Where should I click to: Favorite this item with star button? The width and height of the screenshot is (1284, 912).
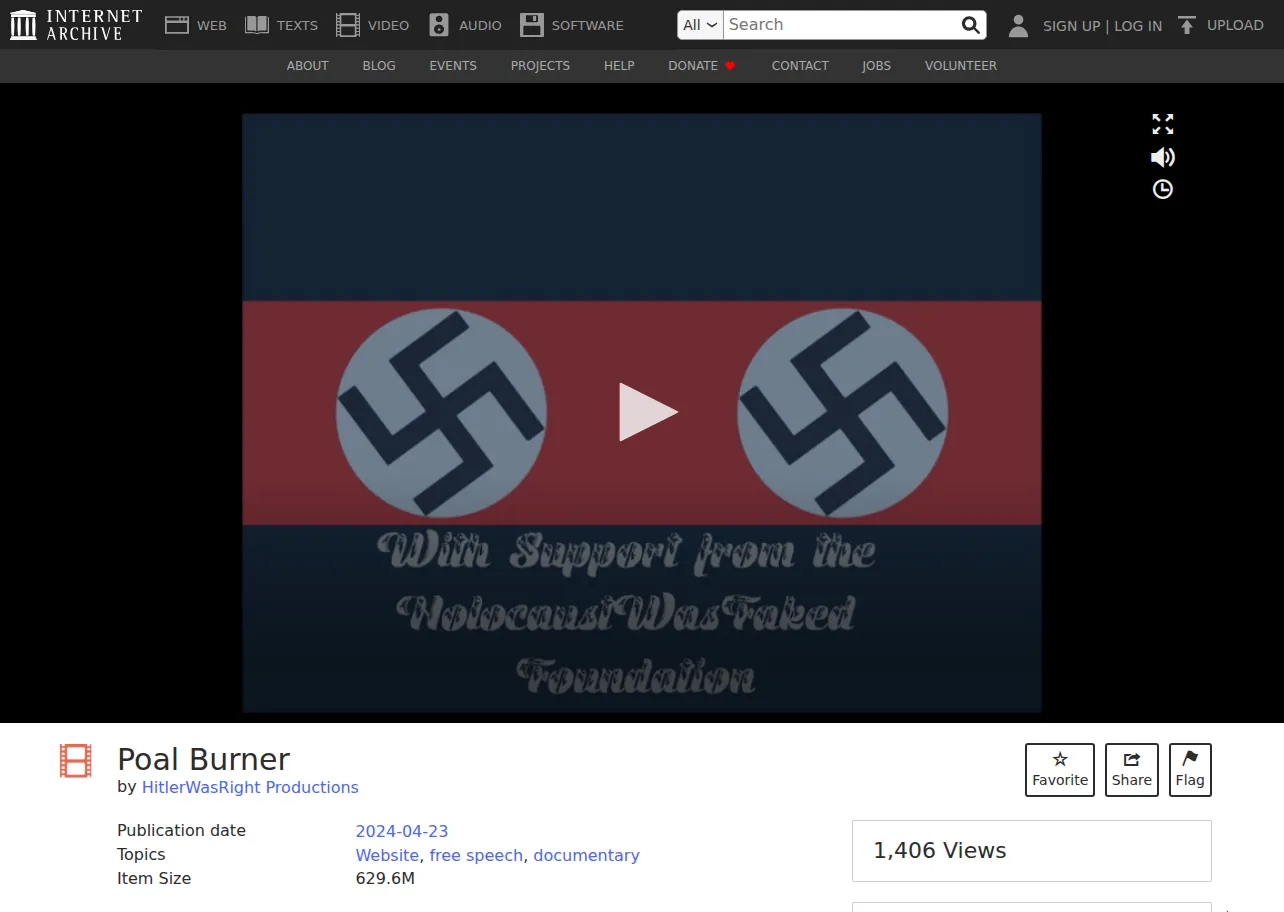(x=1060, y=770)
